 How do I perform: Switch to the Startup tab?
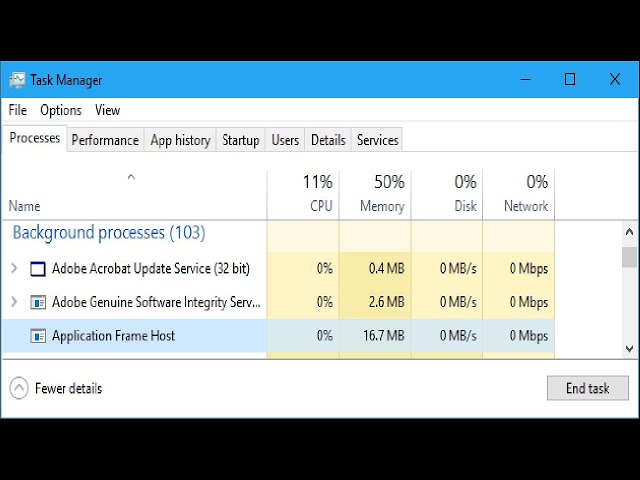pos(240,140)
